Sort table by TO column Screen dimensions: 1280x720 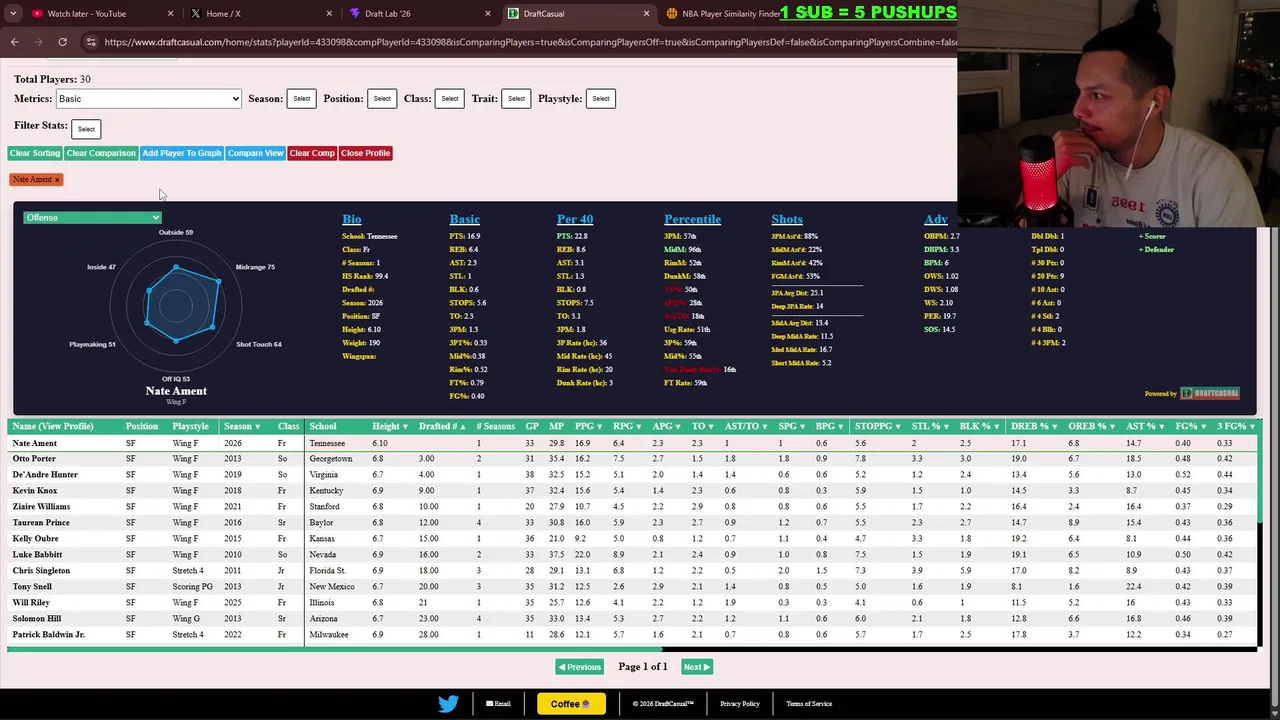[702, 426]
